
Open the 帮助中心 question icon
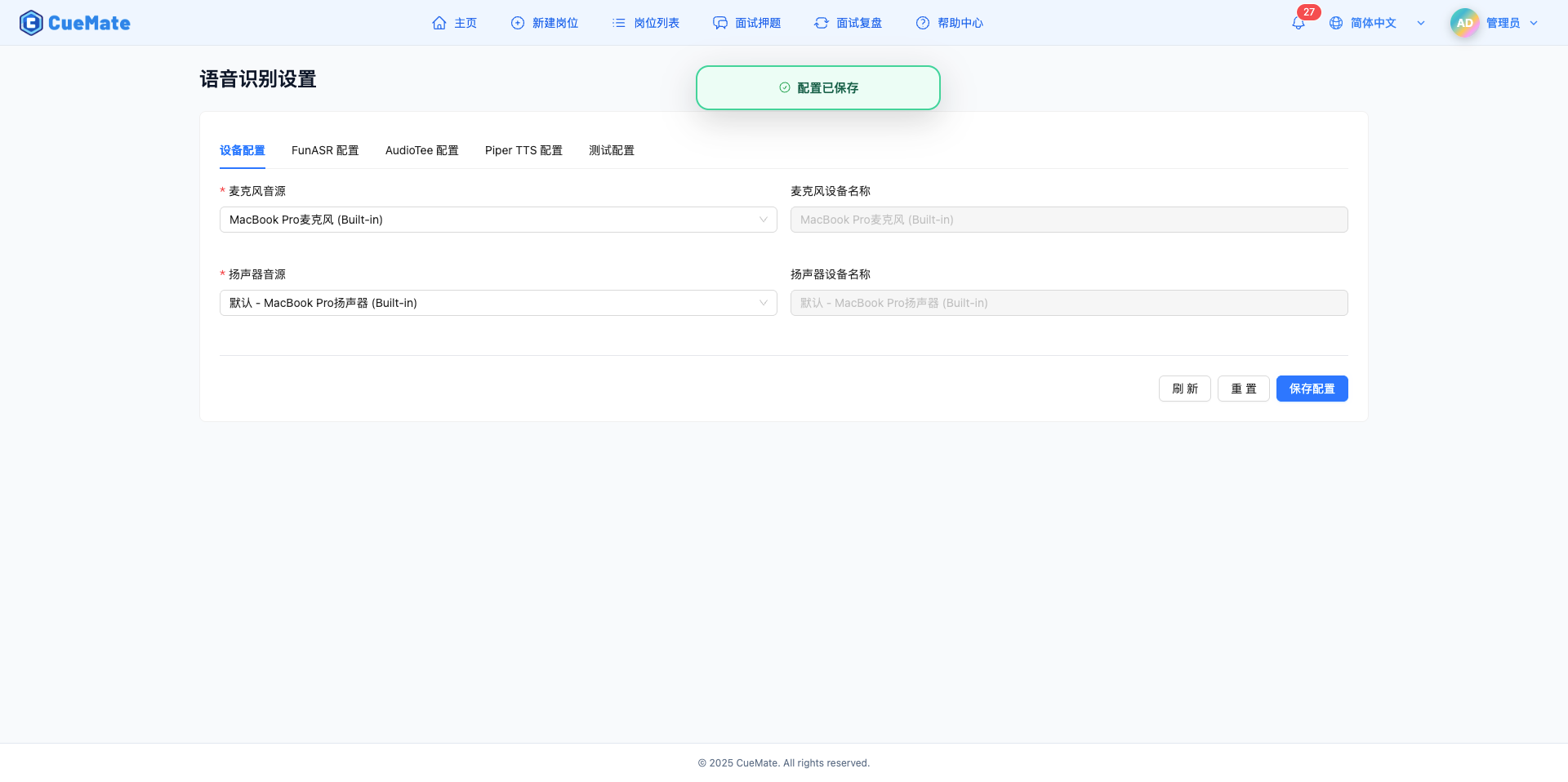pos(922,23)
